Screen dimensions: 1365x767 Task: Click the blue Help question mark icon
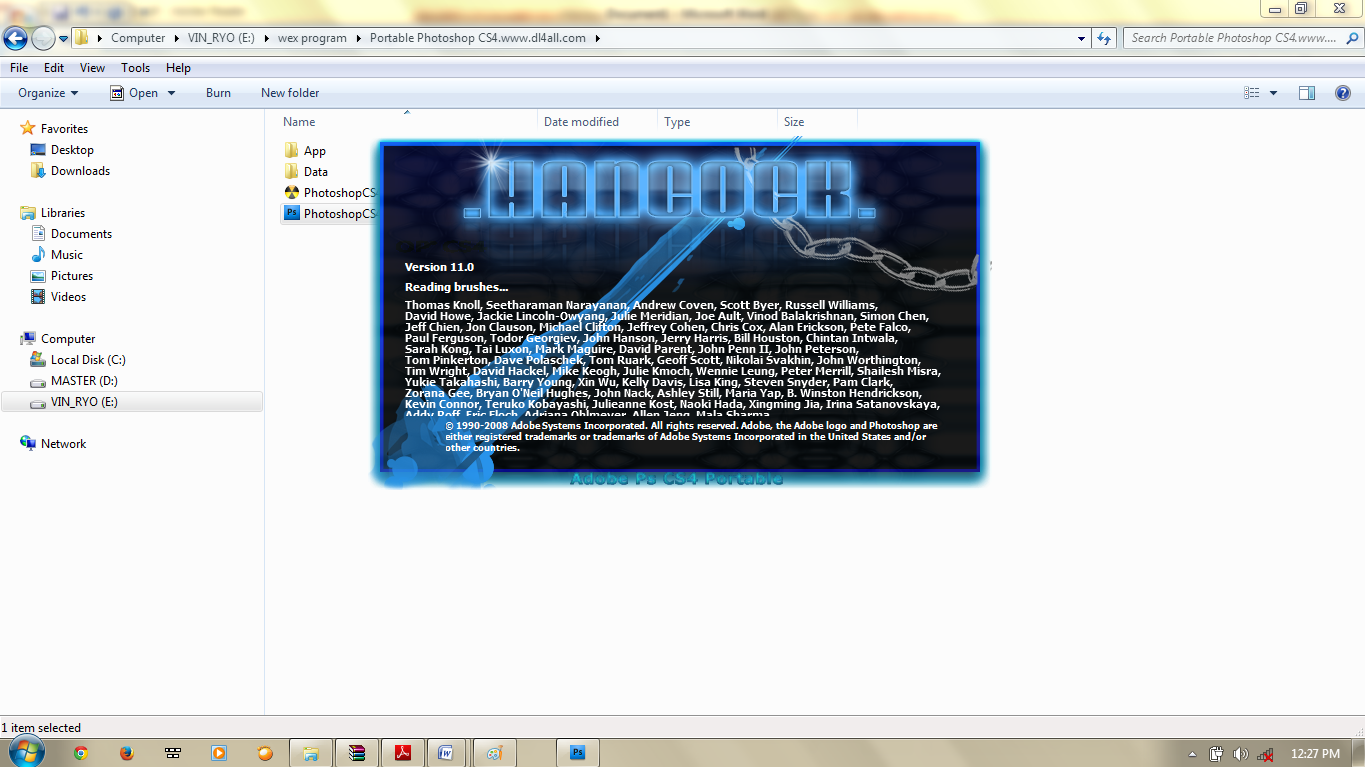1343,93
